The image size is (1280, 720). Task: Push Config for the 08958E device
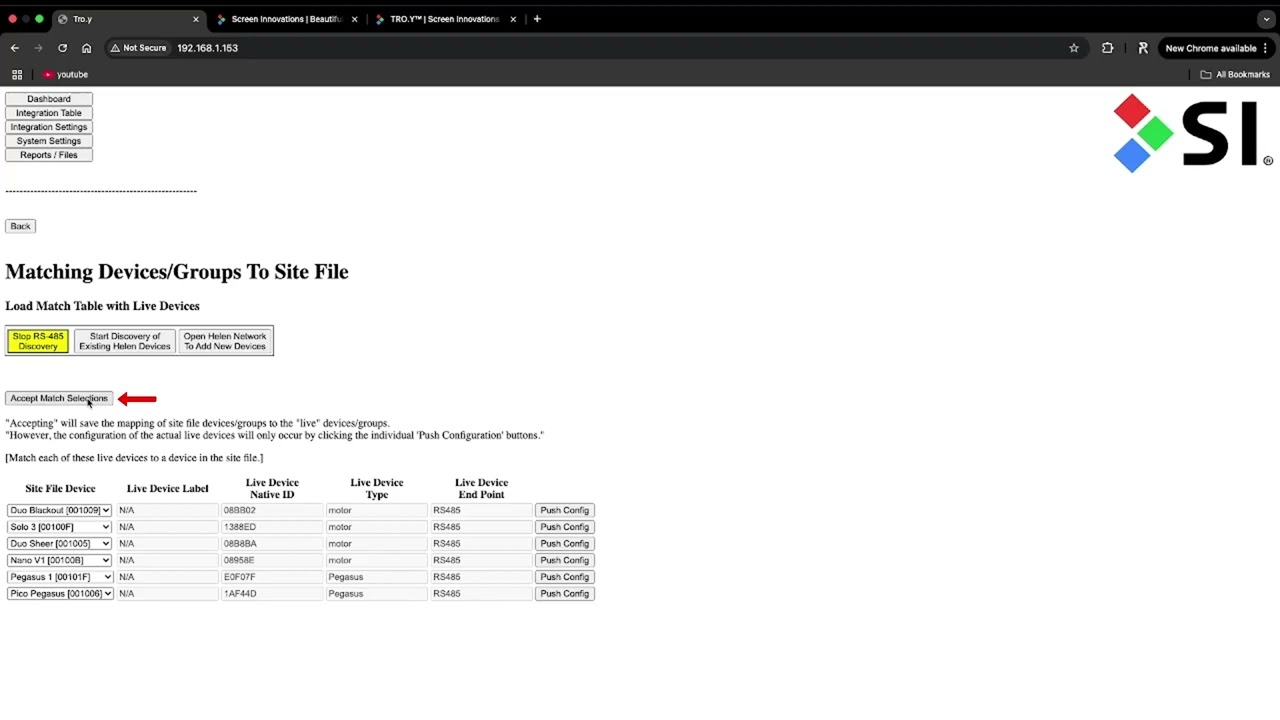tap(565, 560)
